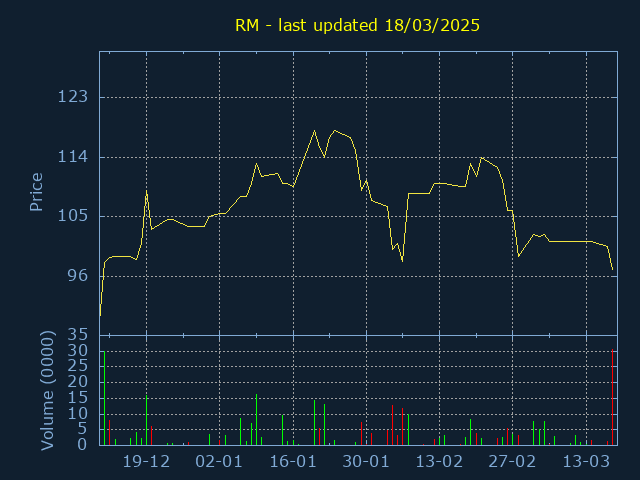Image resolution: width=640 pixels, height=480 pixels.
Task: Click the tall green volume bar at far left
Action: (x=104, y=398)
